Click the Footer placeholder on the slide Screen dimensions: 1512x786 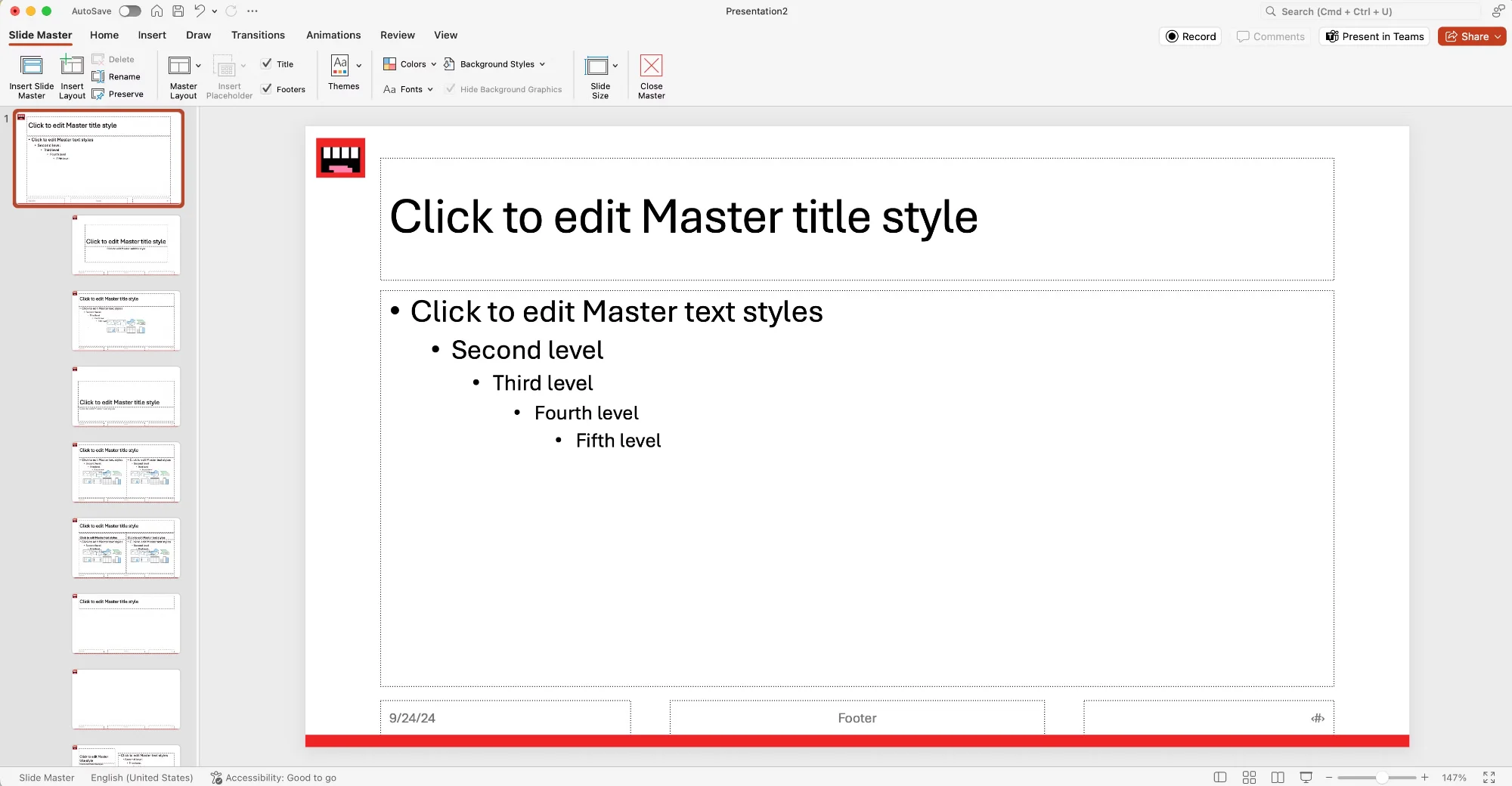857,717
